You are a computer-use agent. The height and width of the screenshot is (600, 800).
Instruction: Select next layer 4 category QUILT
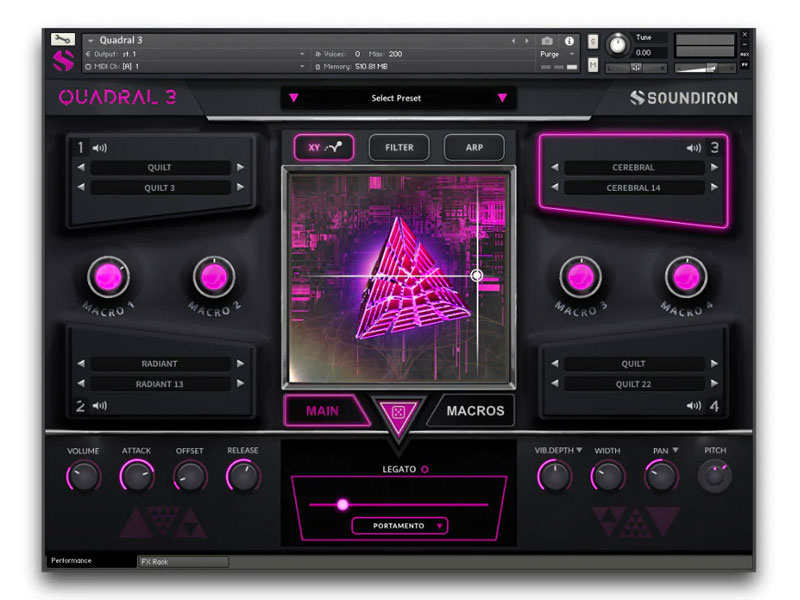tap(714, 363)
